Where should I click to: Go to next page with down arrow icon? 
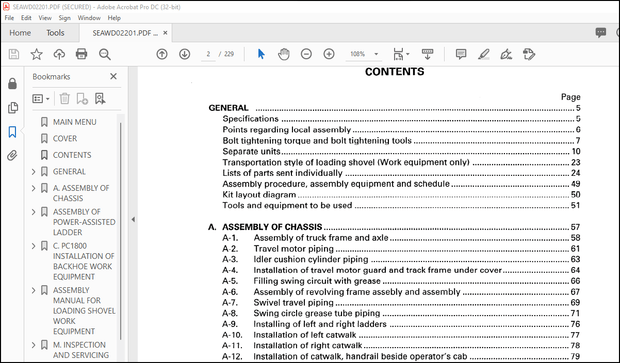point(185,54)
